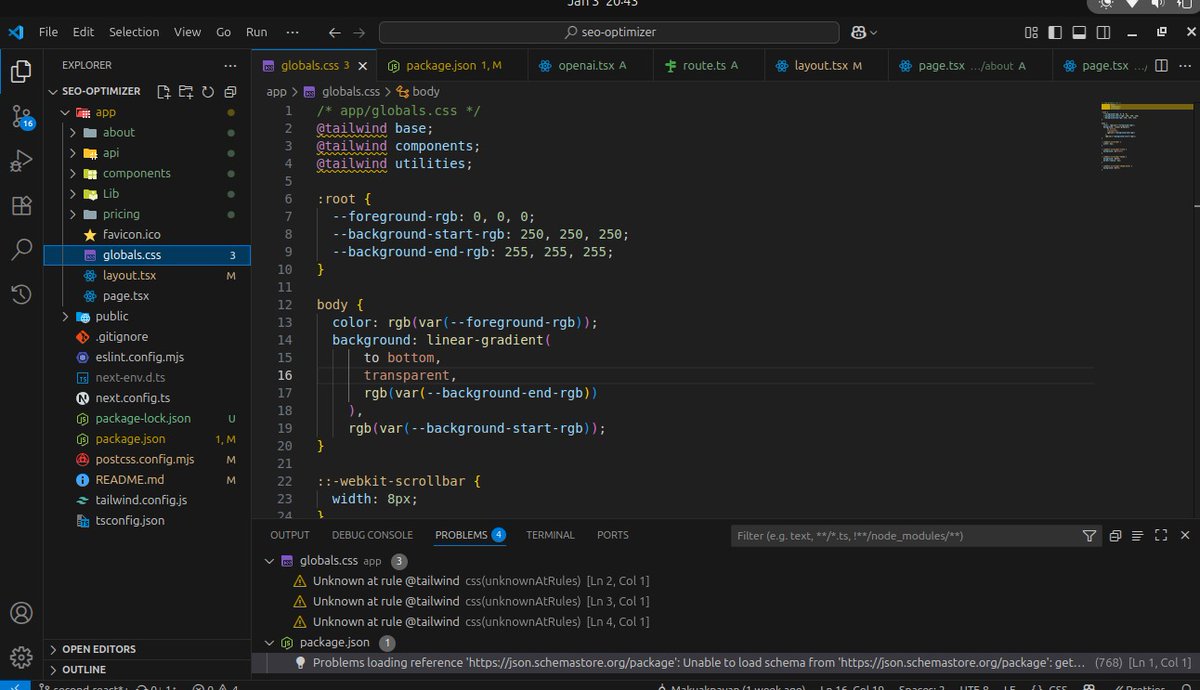Image resolution: width=1200 pixels, height=690 pixels.
Task: Switch to the DEBUG CONSOLE panel tab
Action: pyautogui.click(x=372, y=536)
